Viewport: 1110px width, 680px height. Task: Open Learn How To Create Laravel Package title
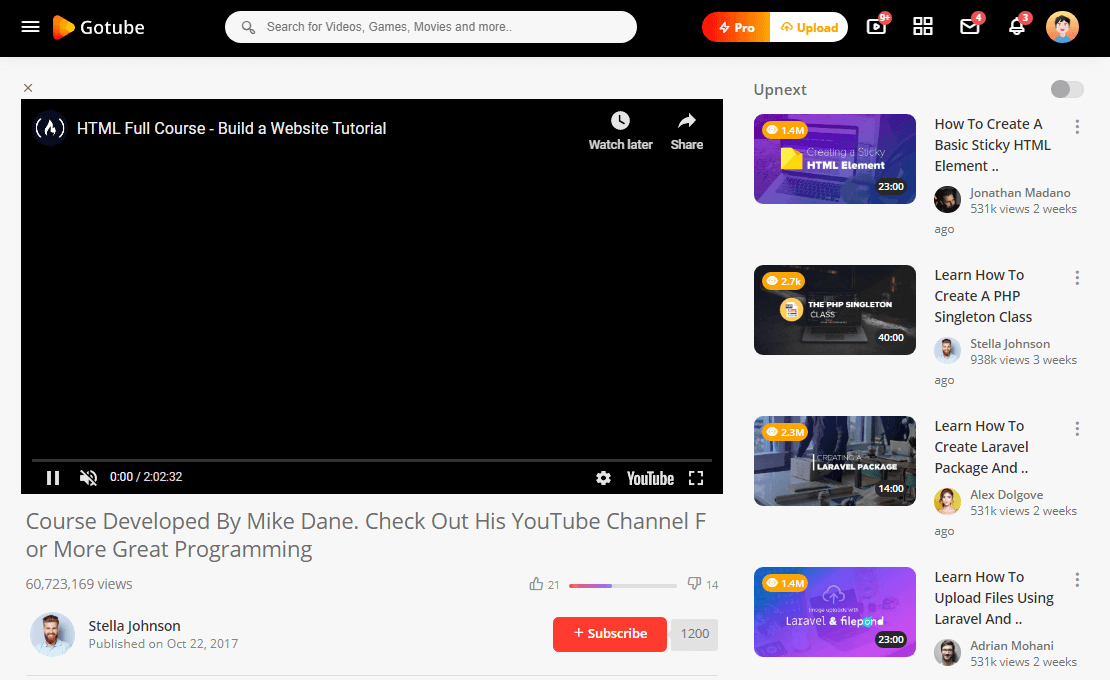tap(981, 447)
